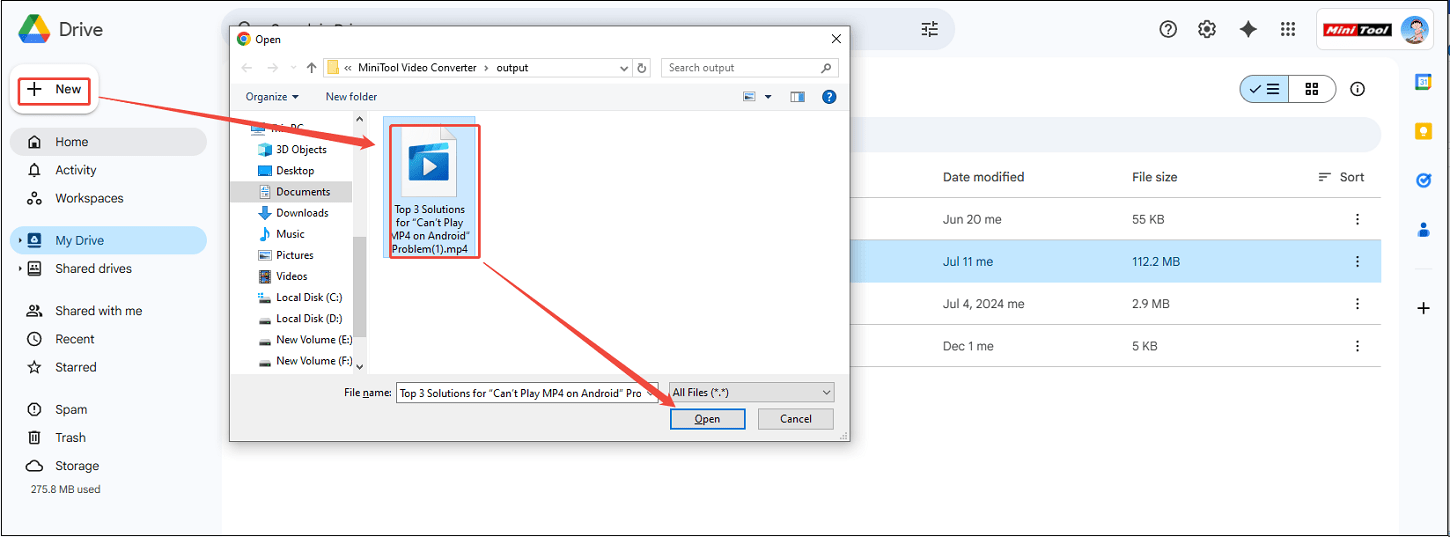This screenshot has height=537, width=1450.
Task: Open Google Tasks side panel icon
Action: coord(1423,180)
